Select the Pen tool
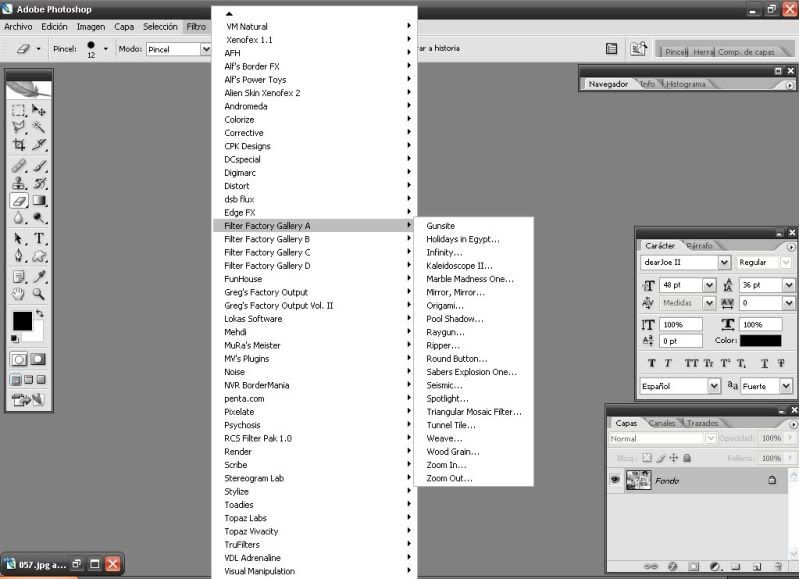This screenshot has height=579, width=799. (x=19, y=256)
